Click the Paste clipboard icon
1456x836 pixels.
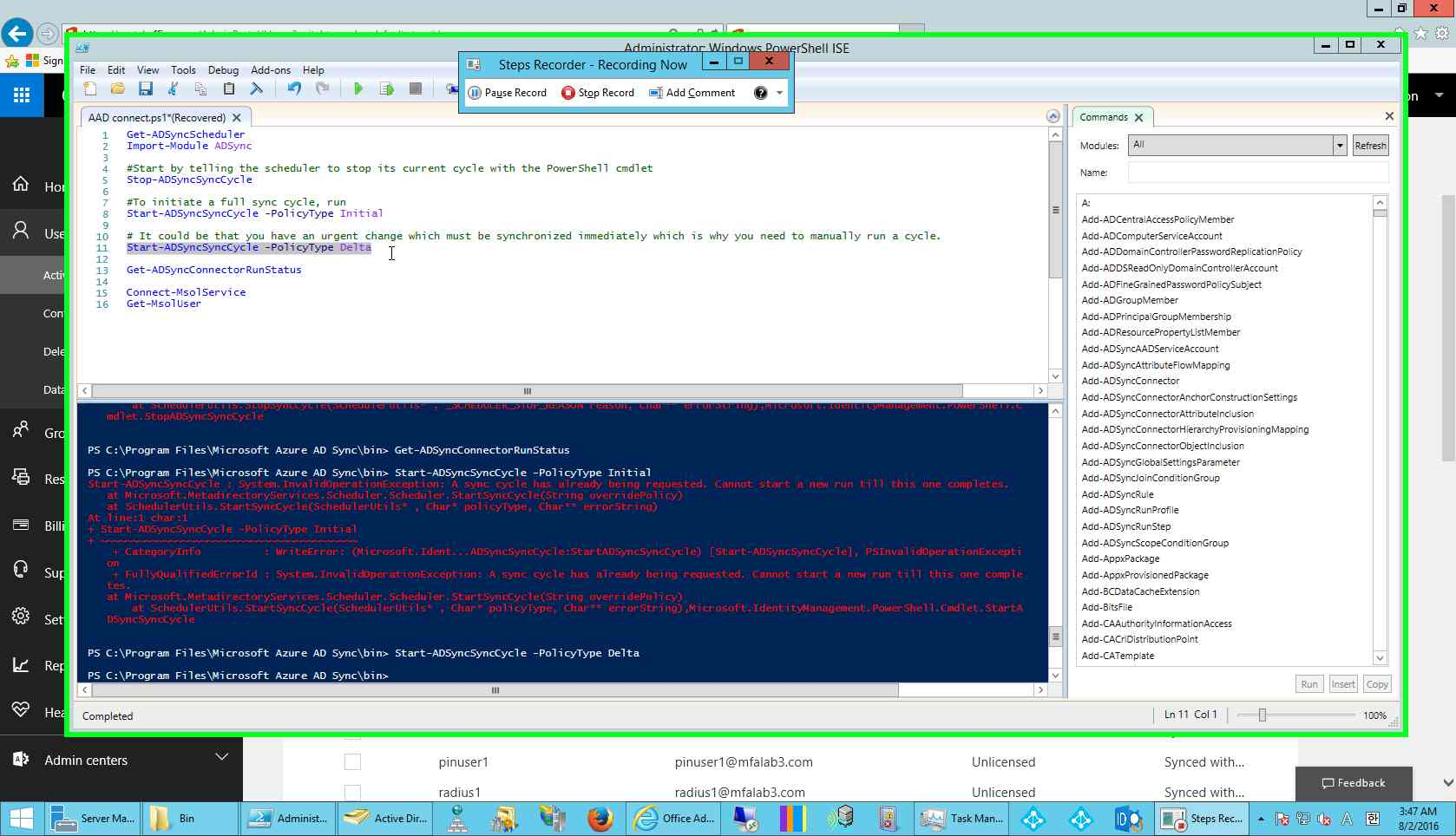click(229, 88)
